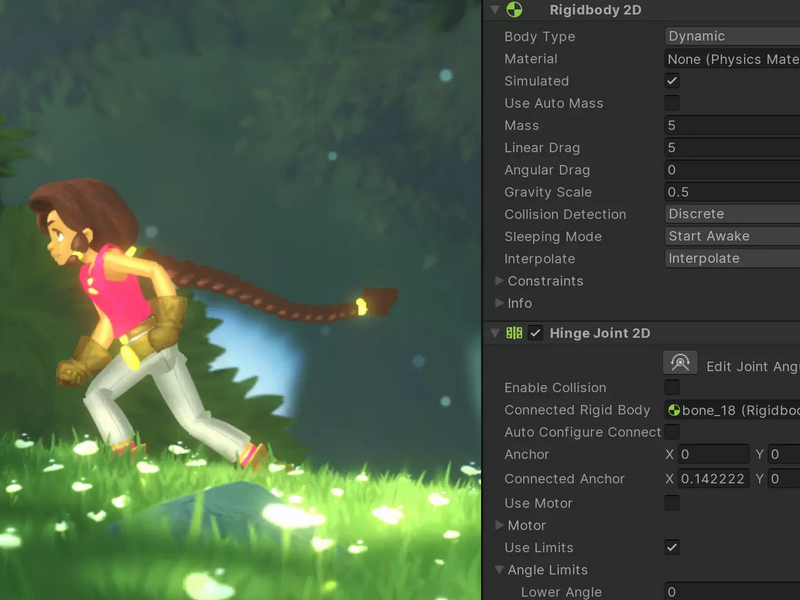Click the Connected Anchor X value field

coord(713,479)
